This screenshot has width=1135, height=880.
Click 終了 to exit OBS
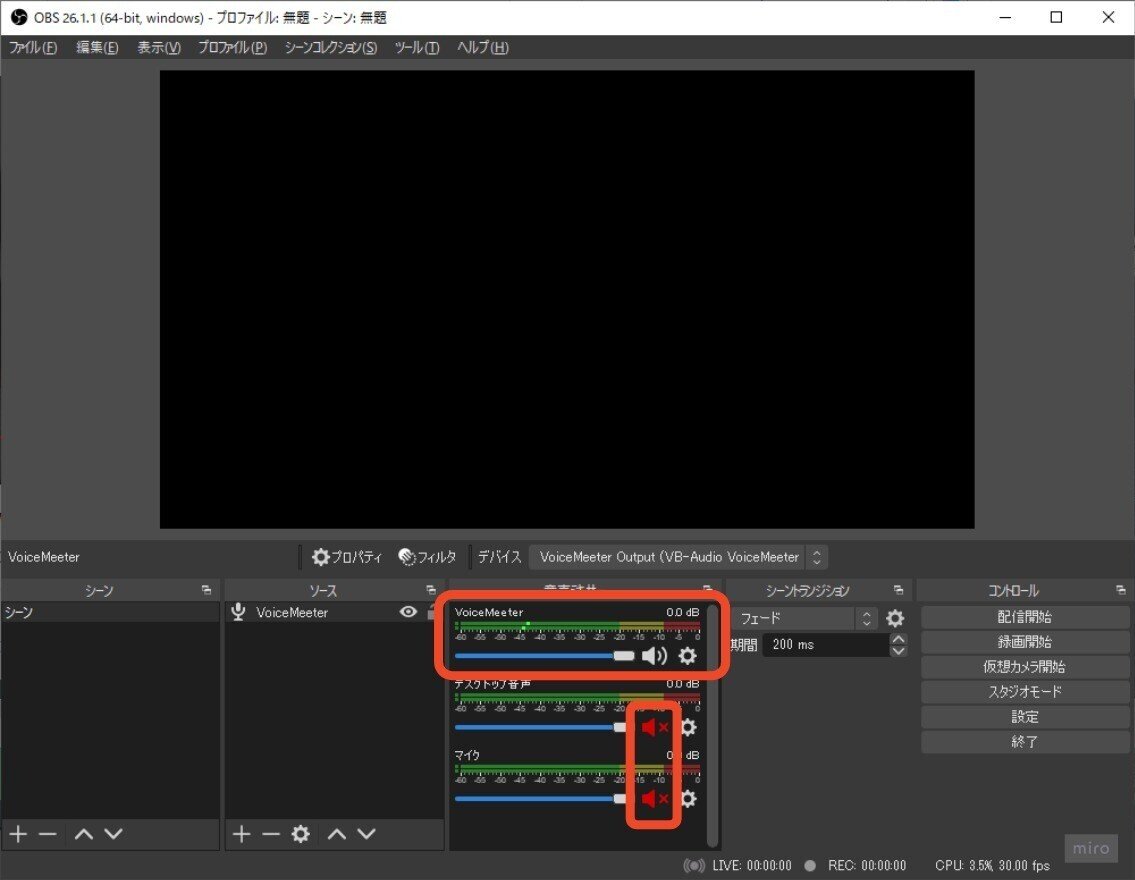[1024, 742]
